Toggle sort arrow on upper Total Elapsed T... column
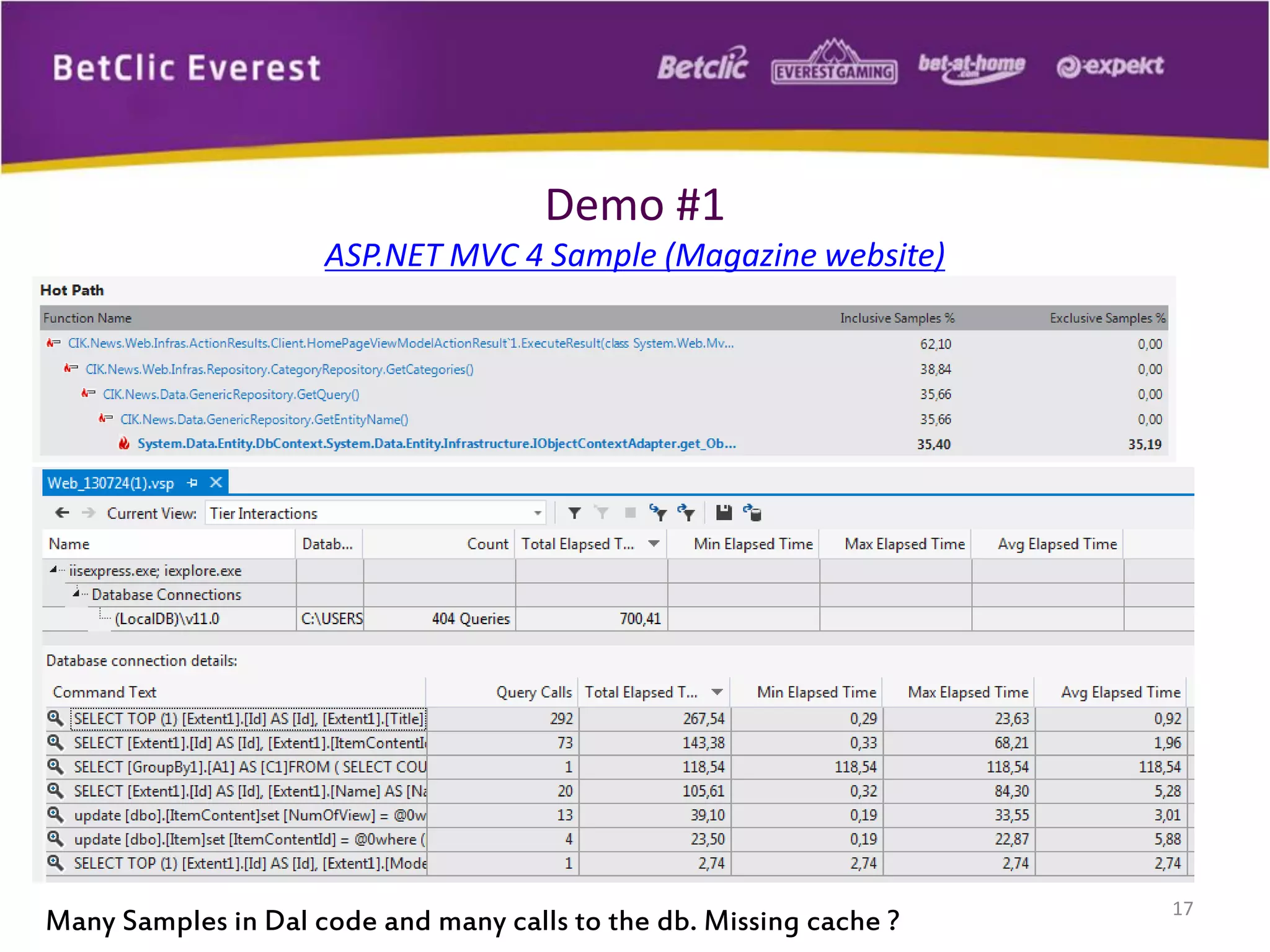Viewport: 1270px width, 952px height. coord(654,544)
